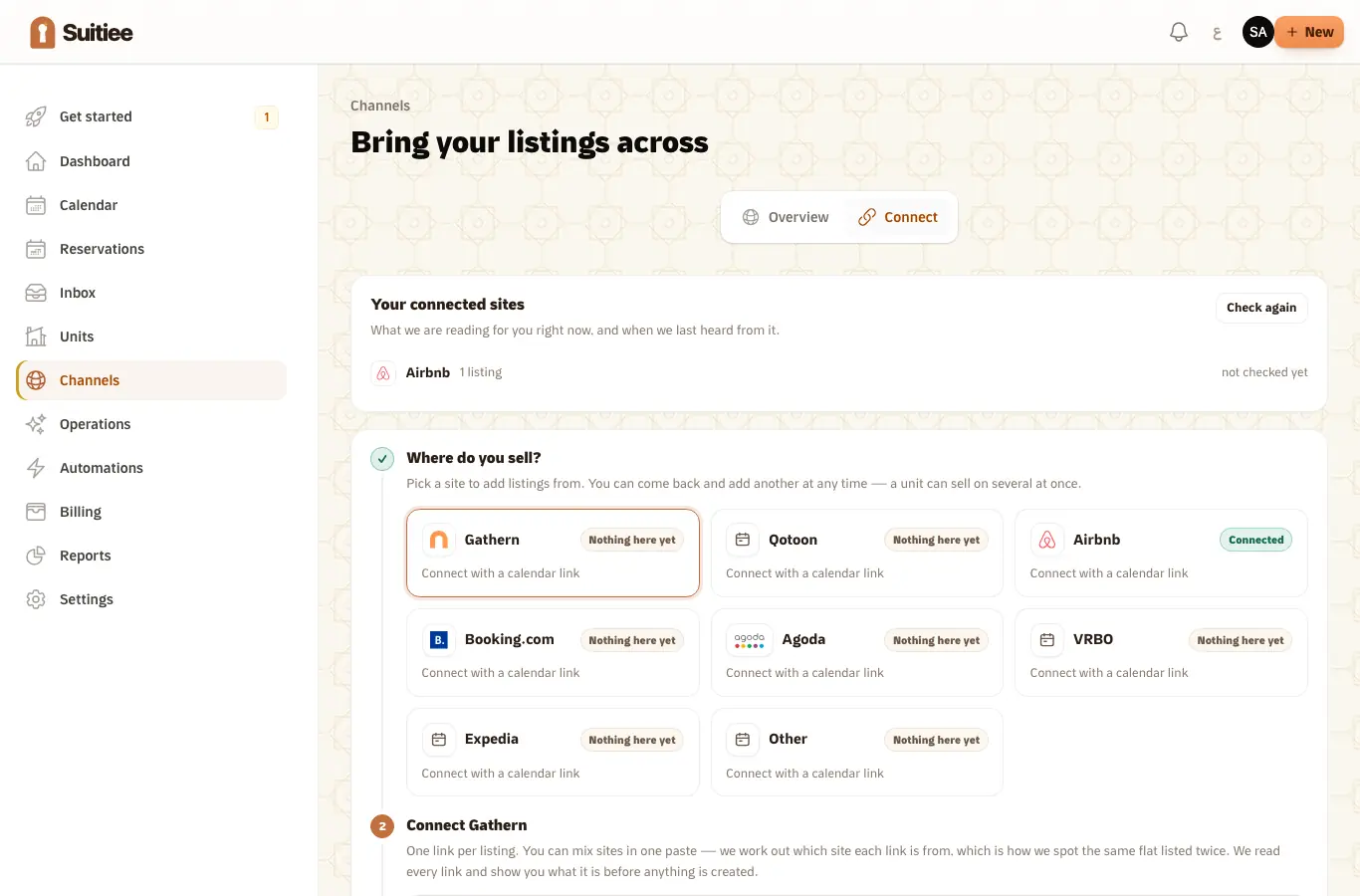Select the Qotoon channel card
Viewport: 1360px width, 896px height.
tap(857, 553)
